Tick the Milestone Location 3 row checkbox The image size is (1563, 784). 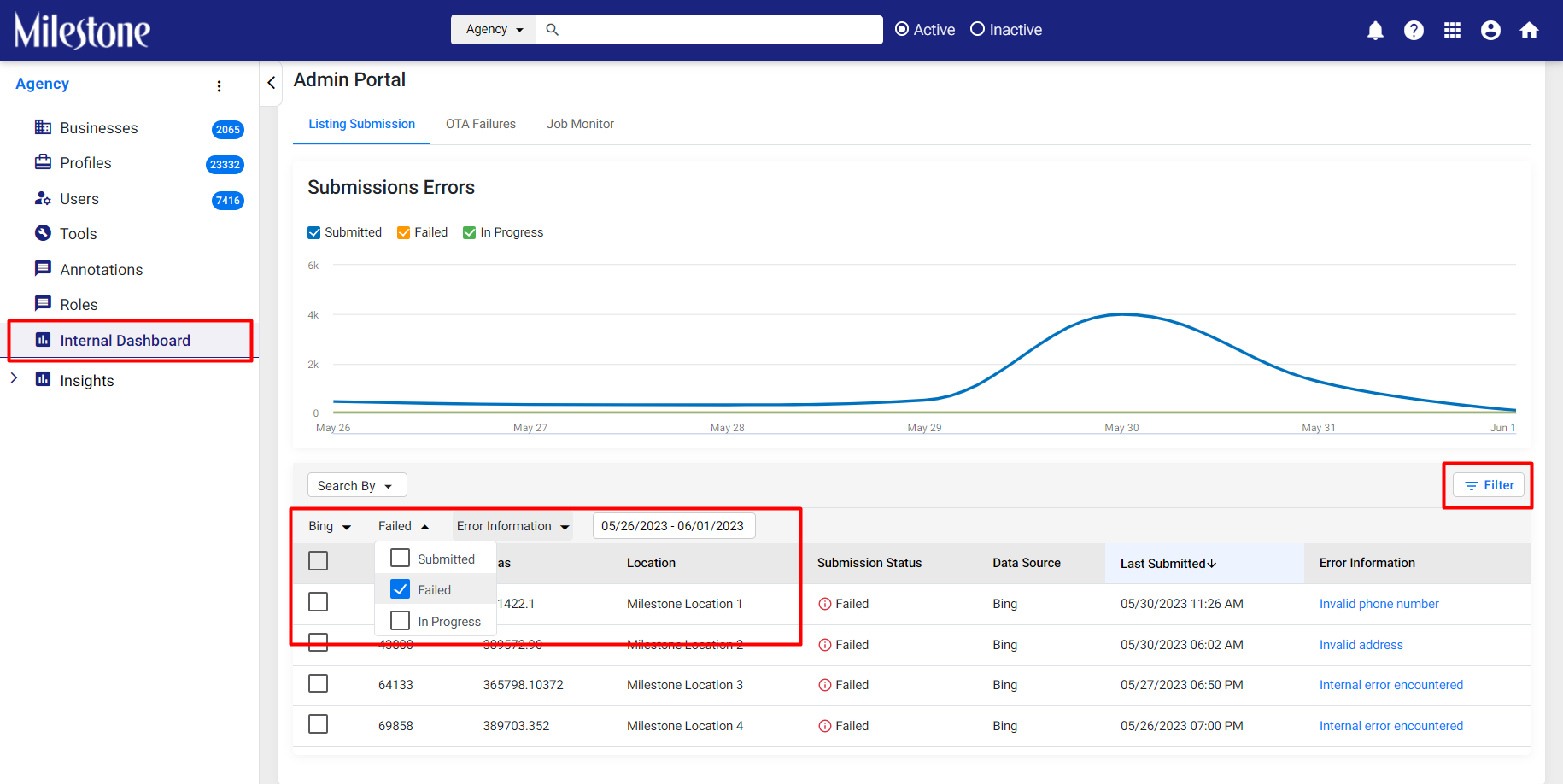click(319, 684)
